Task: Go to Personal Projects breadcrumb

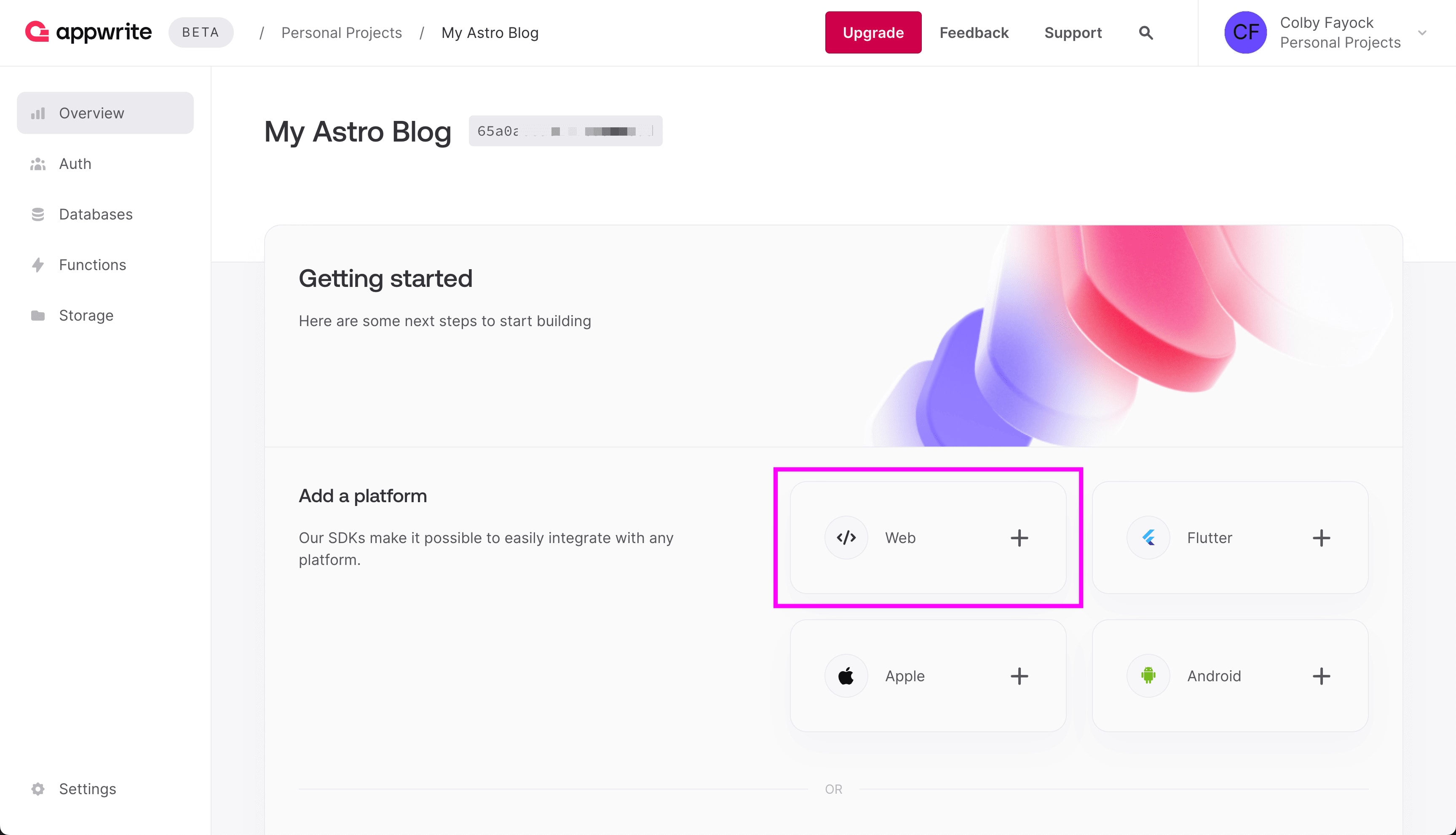Action: 341,33
